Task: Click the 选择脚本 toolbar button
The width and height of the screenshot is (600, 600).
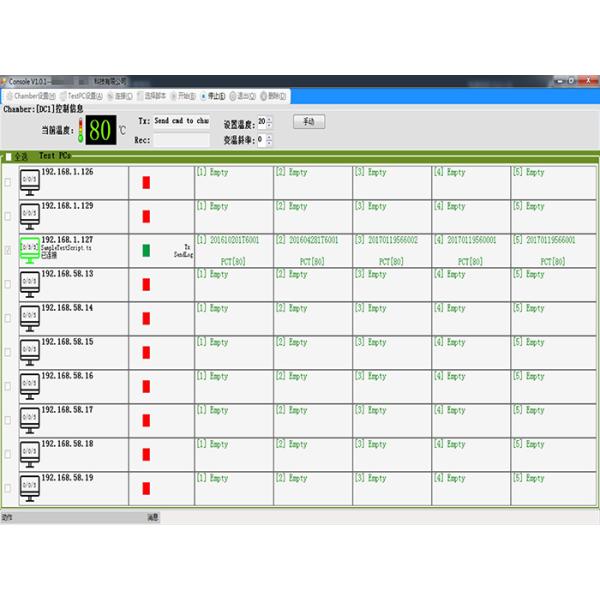Action: click(x=152, y=96)
